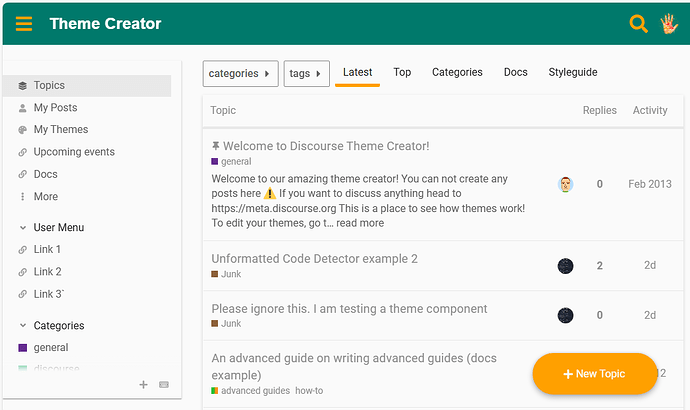The width and height of the screenshot is (690, 410).
Task: Open the advanced guide docs example topic
Action: 354,366
